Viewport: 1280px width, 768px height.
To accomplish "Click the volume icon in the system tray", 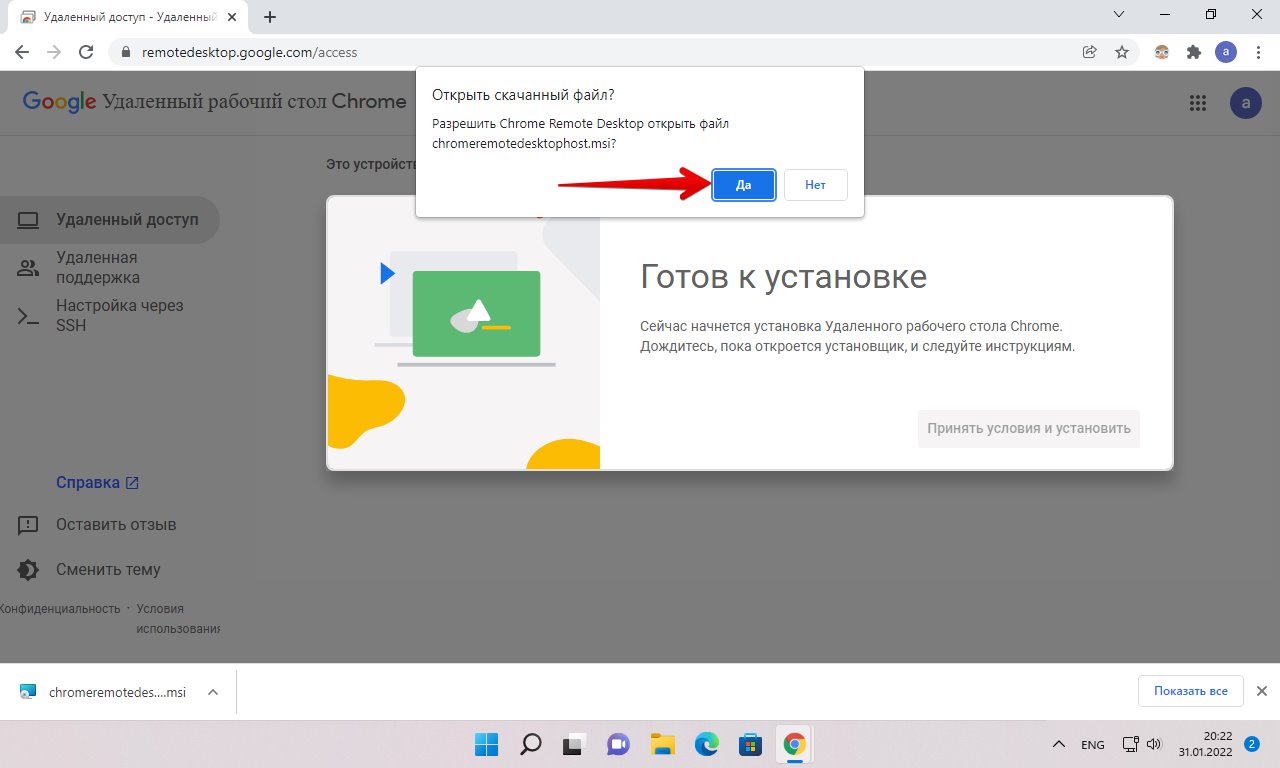I will pos(1153,744).
